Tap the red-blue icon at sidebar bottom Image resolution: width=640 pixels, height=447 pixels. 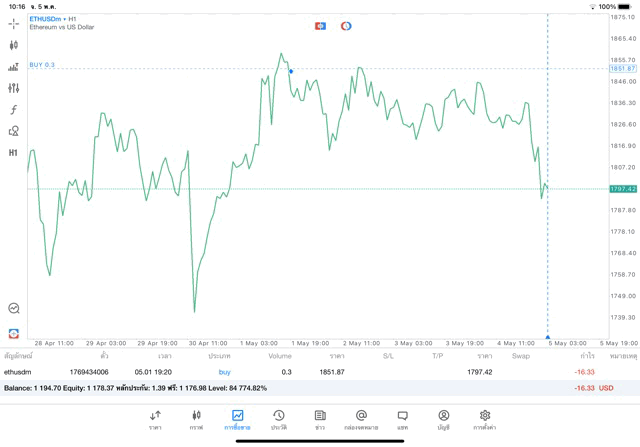point(13,333)
